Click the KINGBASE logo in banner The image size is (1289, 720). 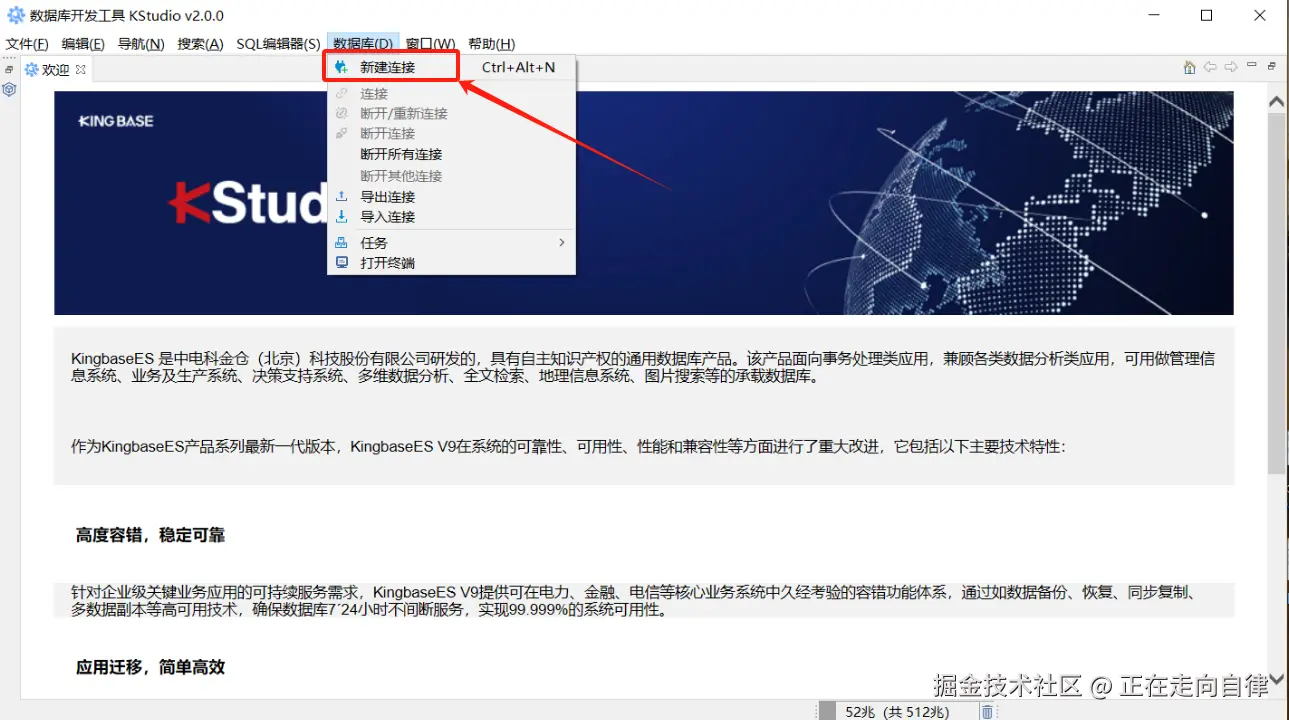point(116,121)
